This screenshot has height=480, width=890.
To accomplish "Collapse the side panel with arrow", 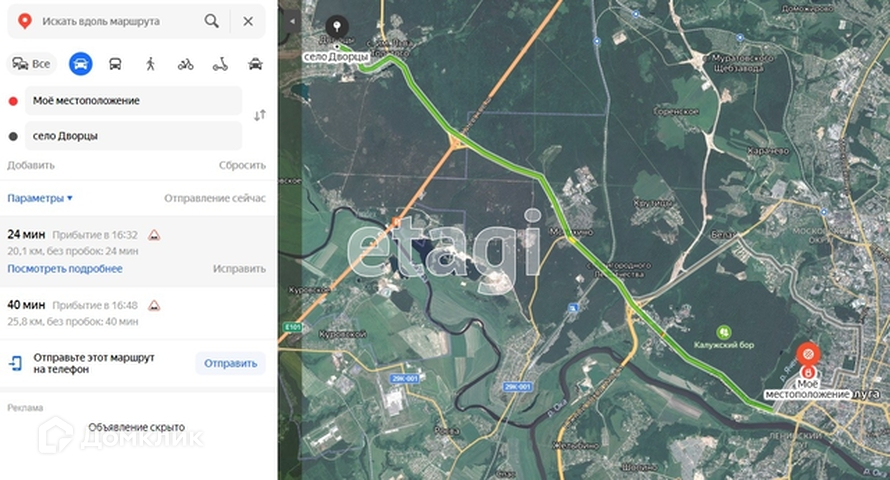I will tap(292, 22).
